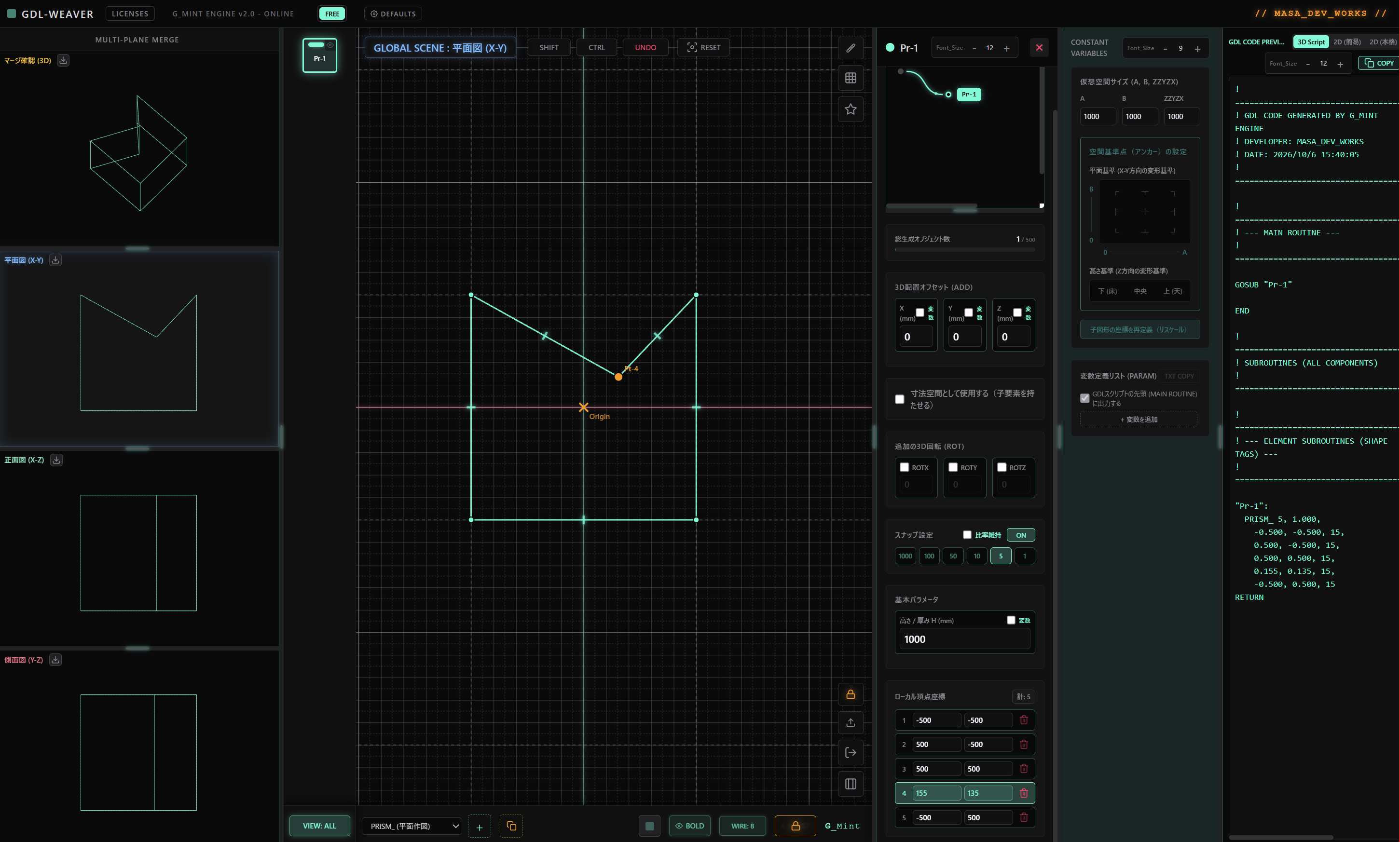
Task: Toggle the grid display icon
Action: pos(850,78)
